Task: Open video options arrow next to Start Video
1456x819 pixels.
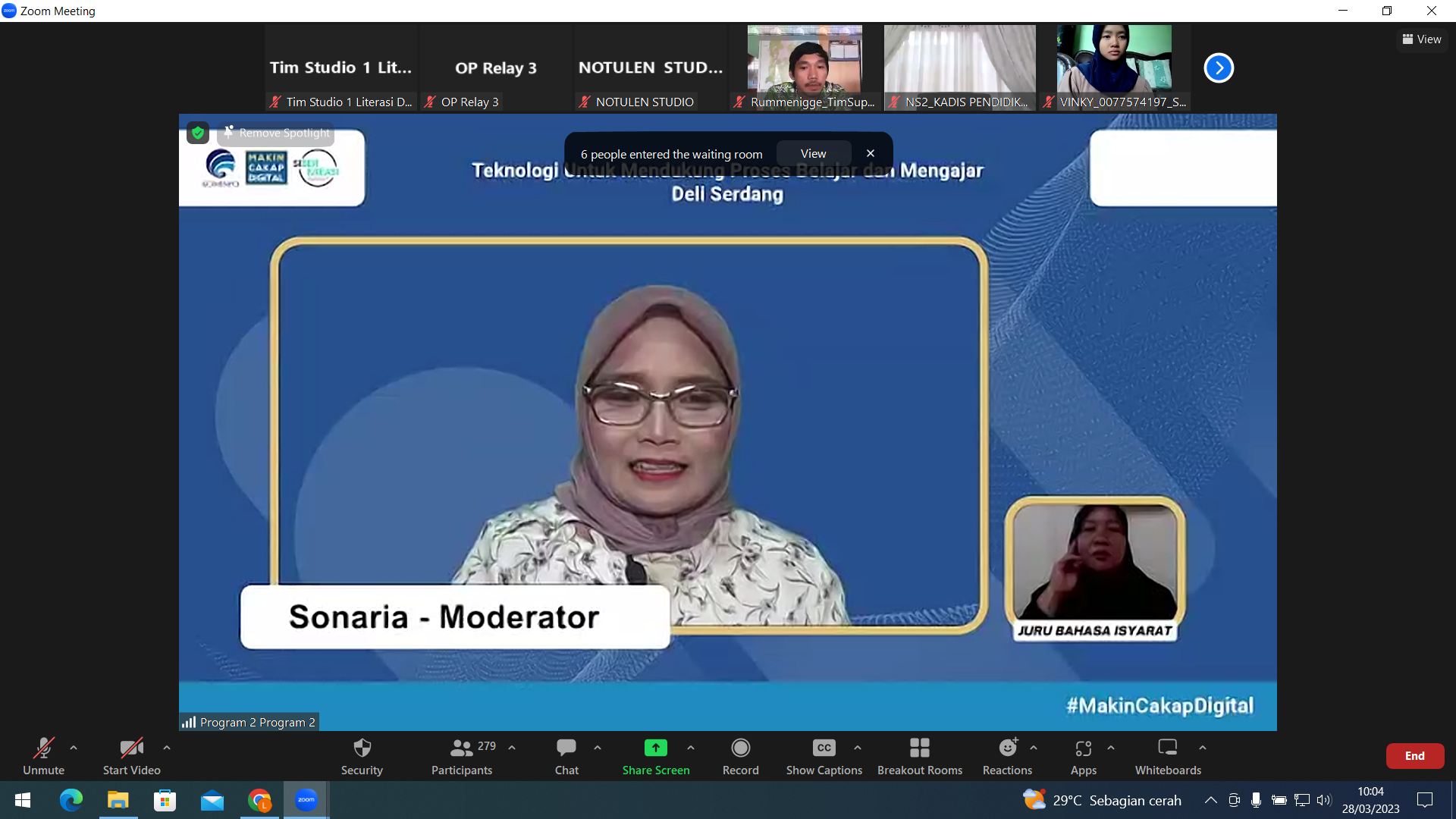Action: [167, 748]
